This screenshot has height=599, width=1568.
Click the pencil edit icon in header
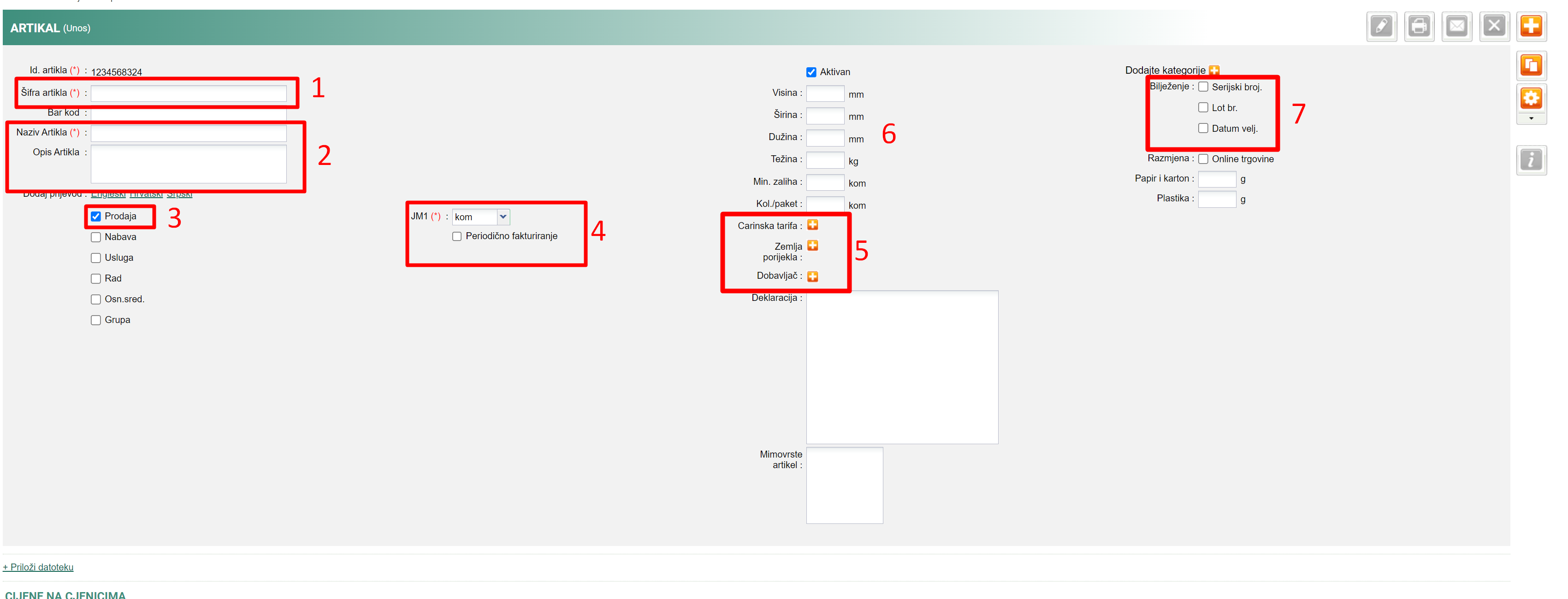click(x=1381, y=27)
